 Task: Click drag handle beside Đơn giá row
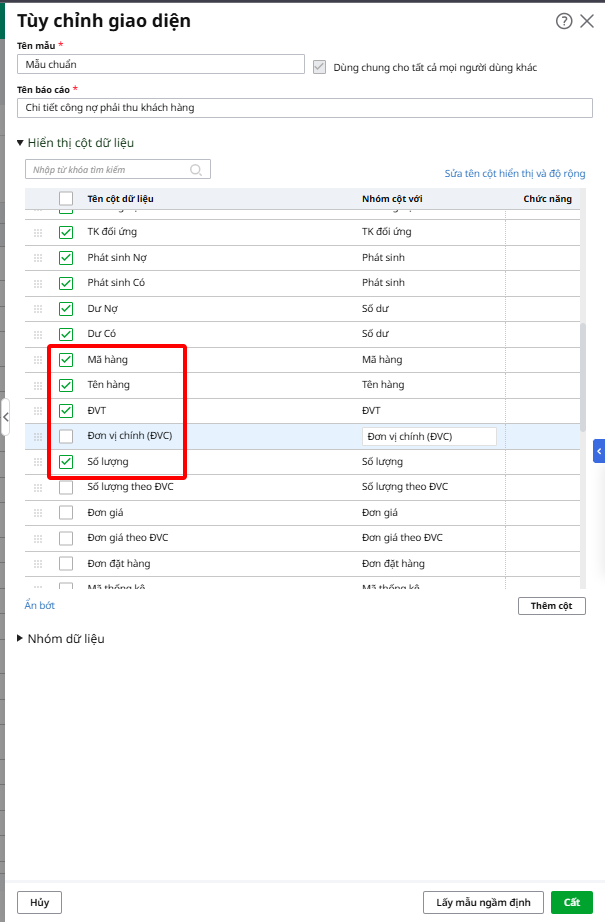(x=38, y=513)
